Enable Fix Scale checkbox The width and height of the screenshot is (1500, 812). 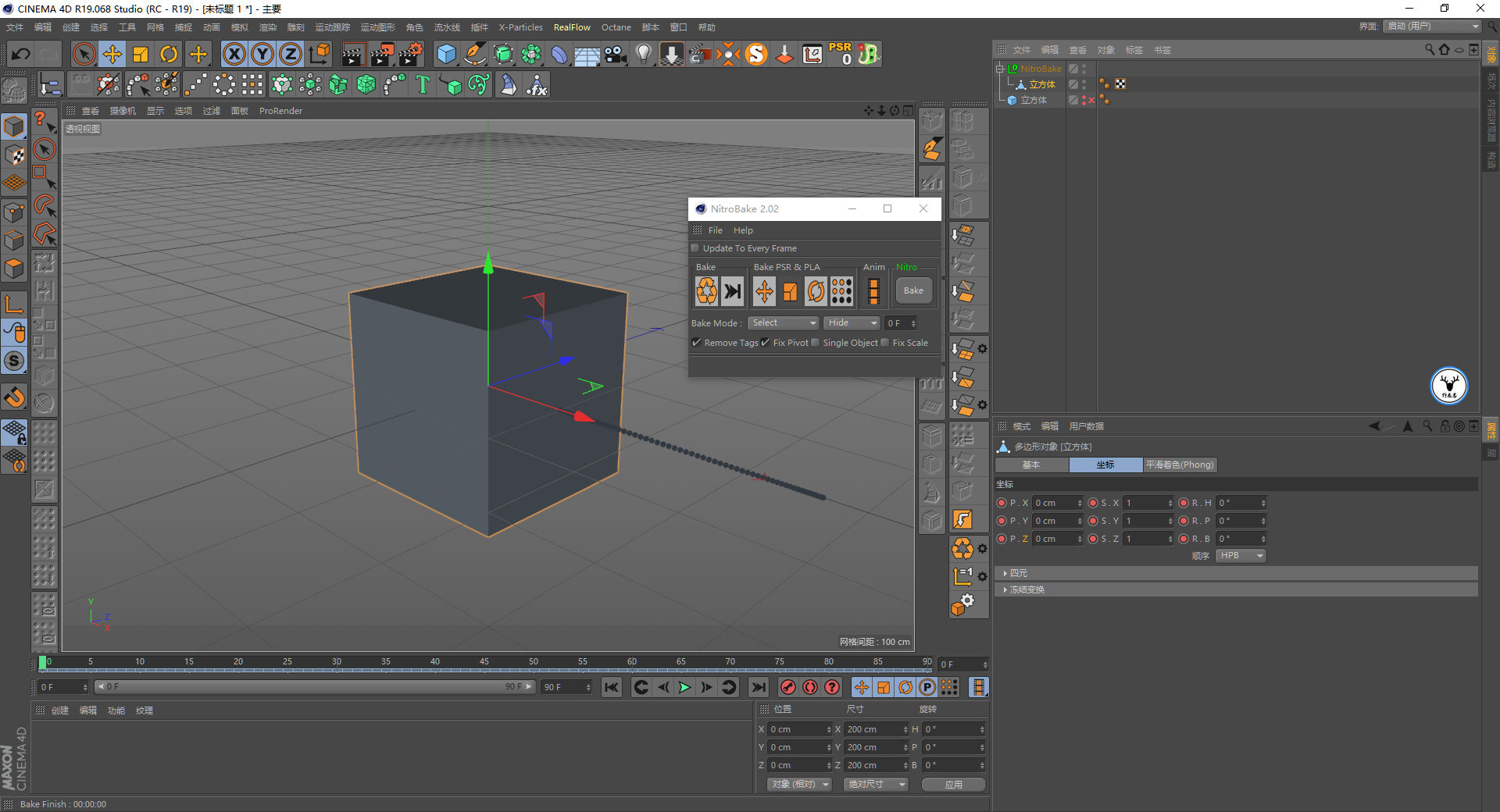(885, 343)
